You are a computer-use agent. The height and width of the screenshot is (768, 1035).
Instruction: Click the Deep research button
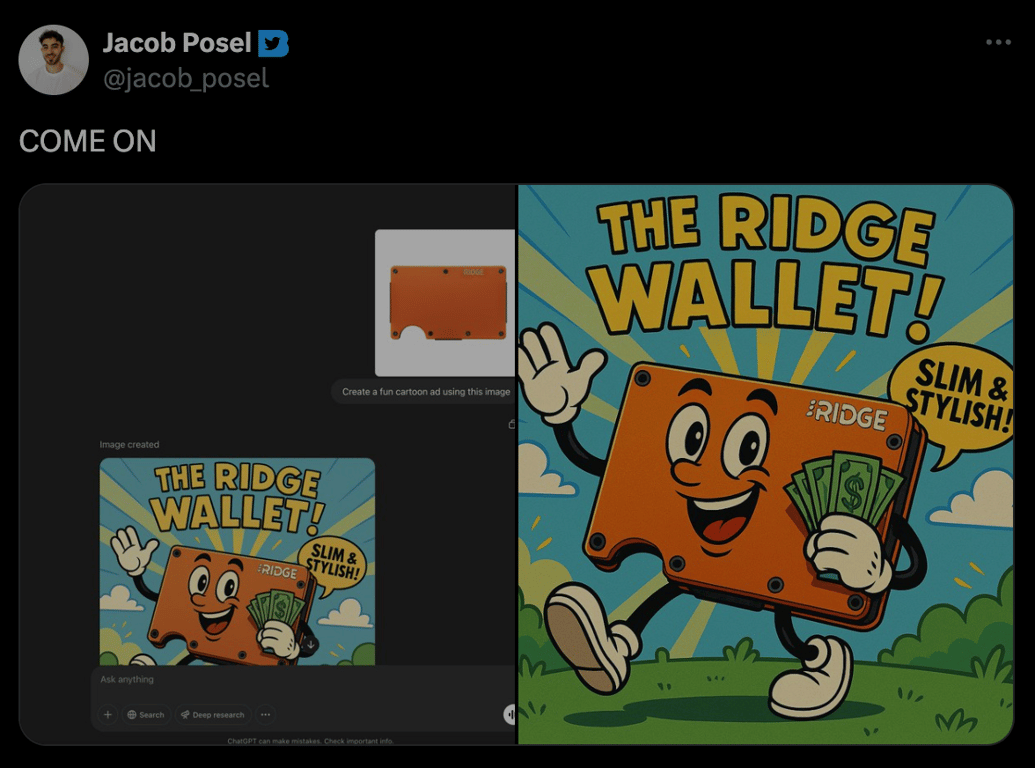tap(213, 715)
